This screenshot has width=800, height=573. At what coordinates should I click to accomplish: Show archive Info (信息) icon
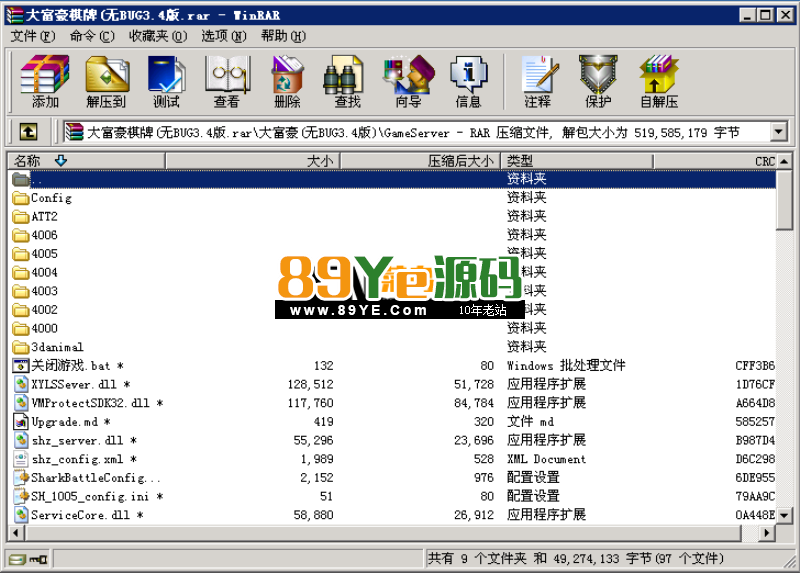(468, 82)
